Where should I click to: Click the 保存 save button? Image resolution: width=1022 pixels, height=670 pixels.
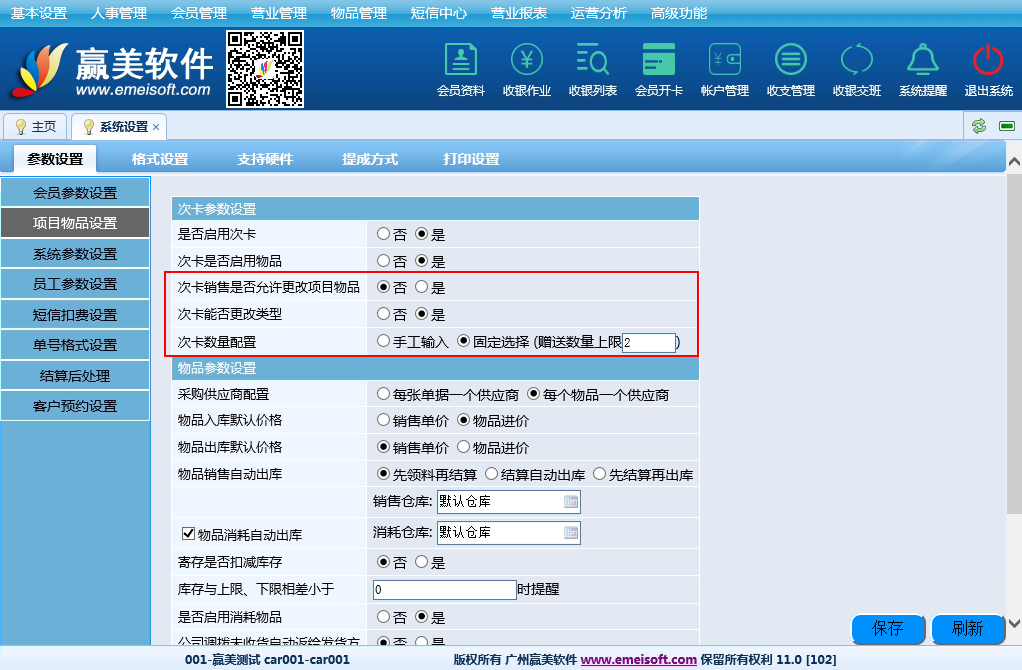coord(887,628)
